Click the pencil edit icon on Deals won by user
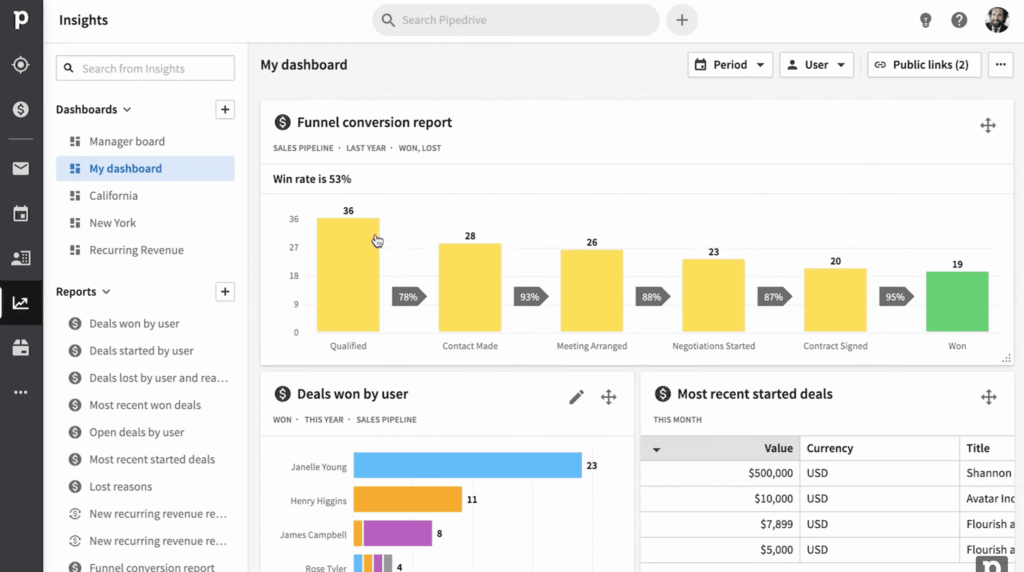Viewport: 1024px width, 572px height. (576, 397)
